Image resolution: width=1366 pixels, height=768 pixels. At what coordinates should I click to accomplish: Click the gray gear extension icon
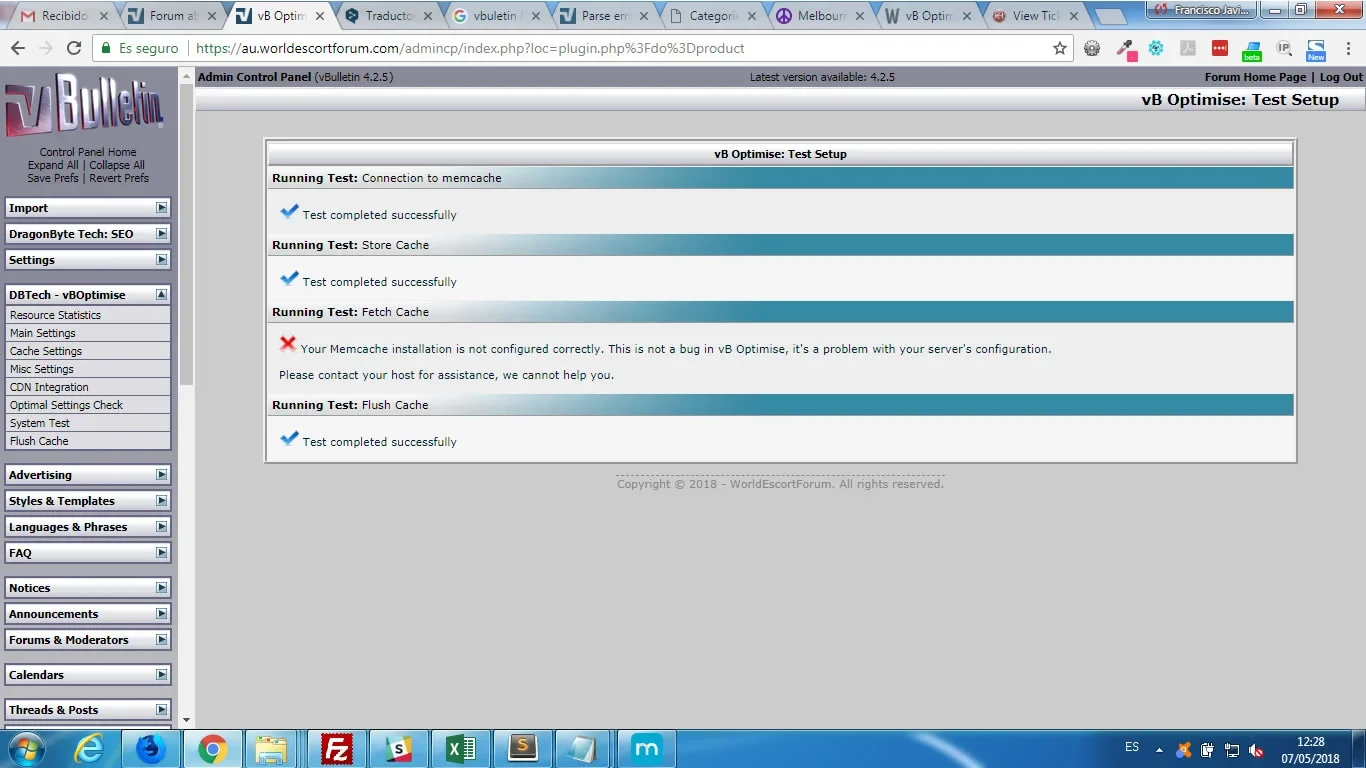[x=1092, y=48]
